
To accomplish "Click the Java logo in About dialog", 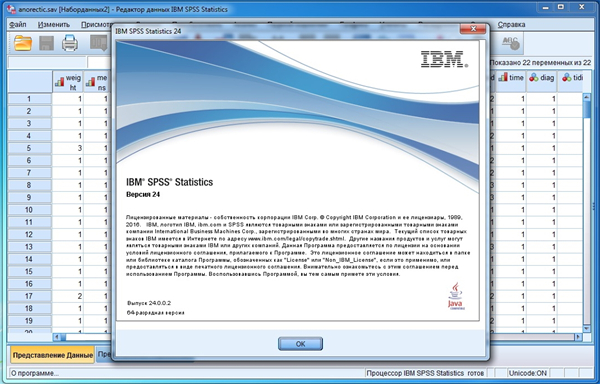I will (455, 296).
